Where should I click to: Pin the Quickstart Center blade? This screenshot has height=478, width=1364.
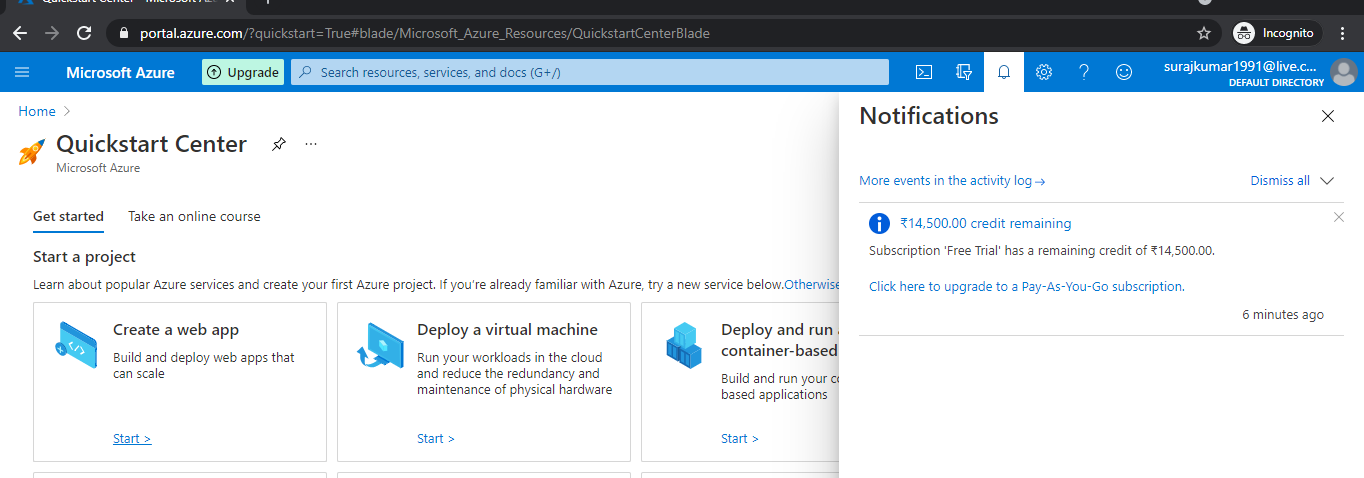click(x=279, y=144)
